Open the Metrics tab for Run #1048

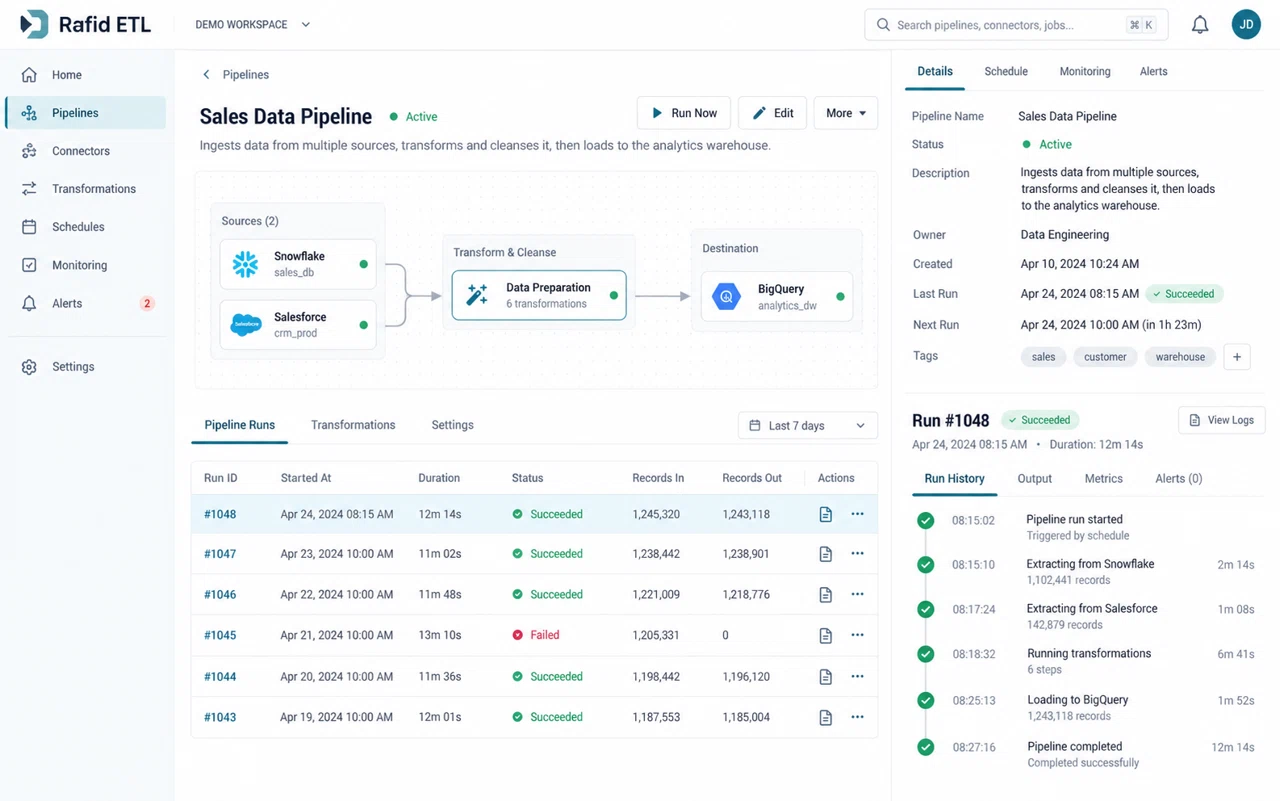(1104, 479)
